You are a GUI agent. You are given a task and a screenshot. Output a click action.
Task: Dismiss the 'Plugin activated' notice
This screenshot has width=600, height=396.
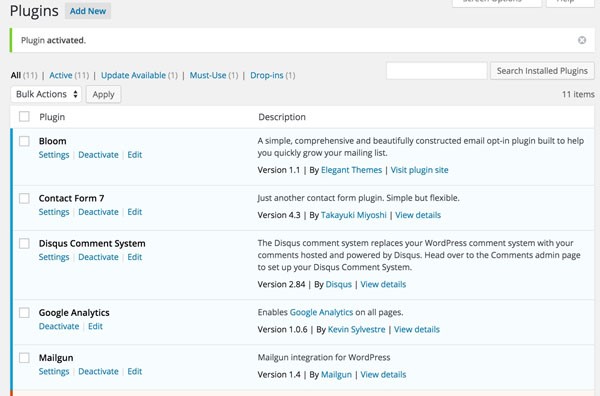pyautogui.click(x=582, y=40)
